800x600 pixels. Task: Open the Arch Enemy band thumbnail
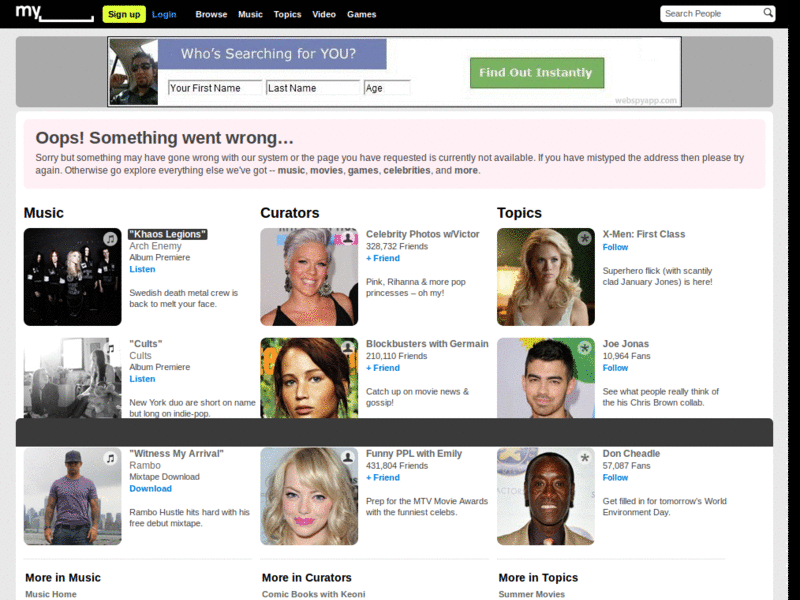pos(72,277)
